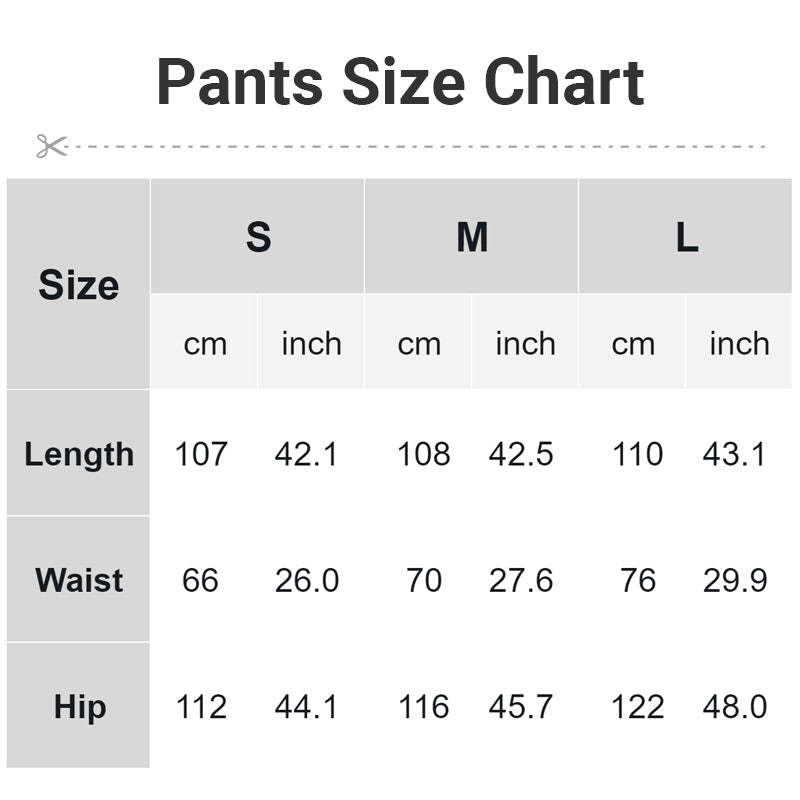Select the Size header cell

point(78,285)
